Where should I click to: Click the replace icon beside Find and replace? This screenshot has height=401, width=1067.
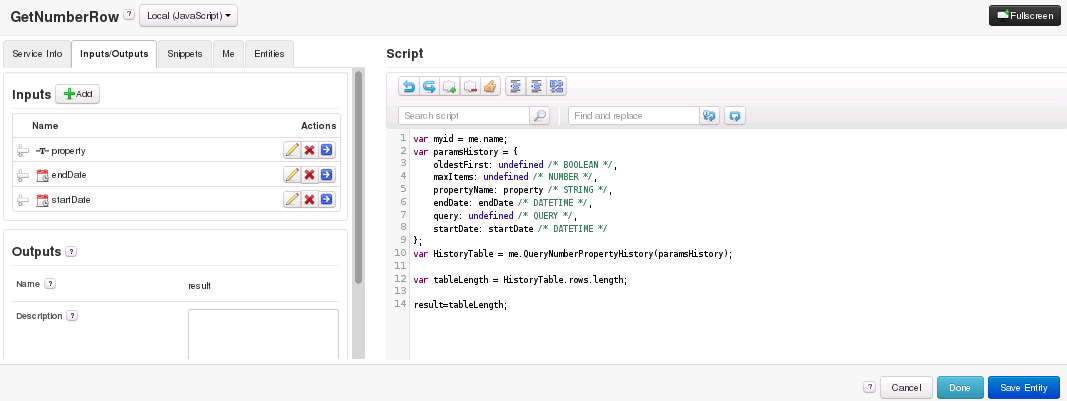(710, 116)
